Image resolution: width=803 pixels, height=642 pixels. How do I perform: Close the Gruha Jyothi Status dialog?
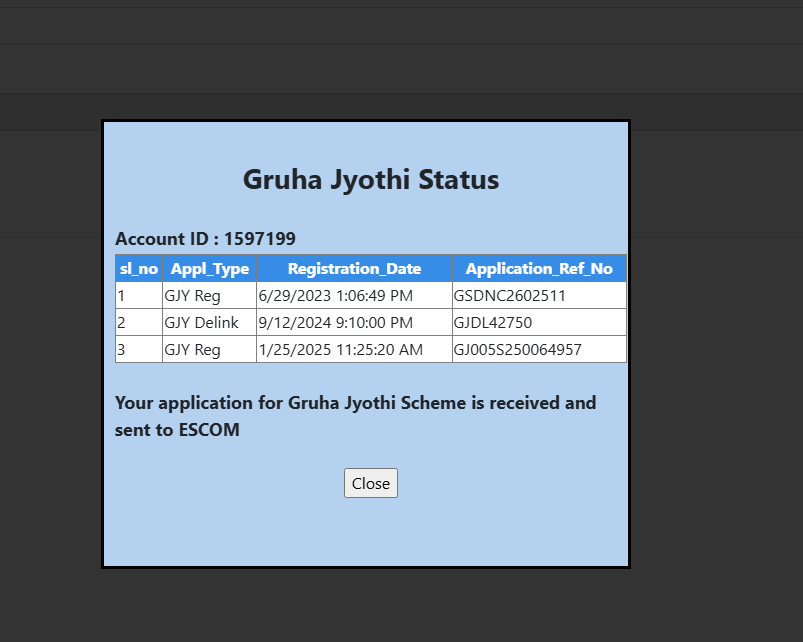(371, 483)
